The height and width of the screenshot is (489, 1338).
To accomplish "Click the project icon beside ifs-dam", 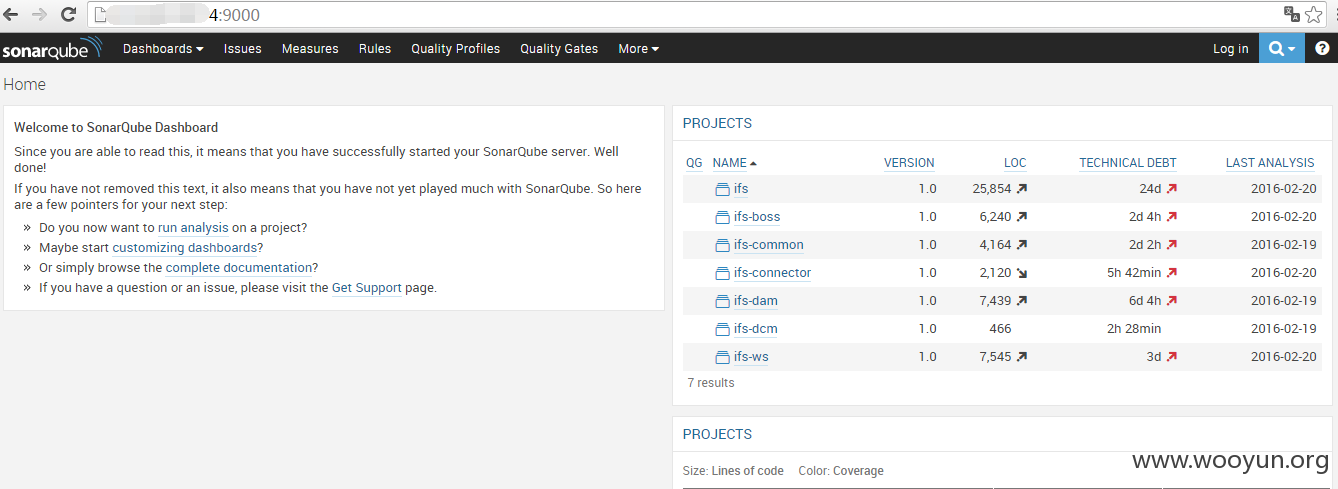I will 723,301.
